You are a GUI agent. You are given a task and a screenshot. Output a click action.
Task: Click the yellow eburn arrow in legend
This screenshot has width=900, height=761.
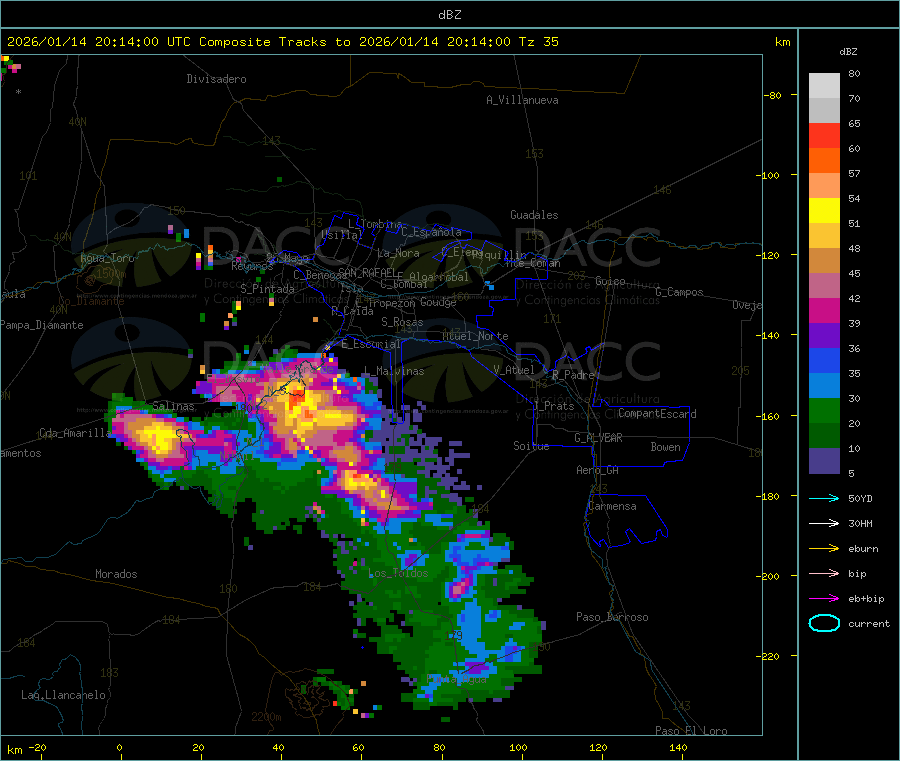(x=824, y=549)
